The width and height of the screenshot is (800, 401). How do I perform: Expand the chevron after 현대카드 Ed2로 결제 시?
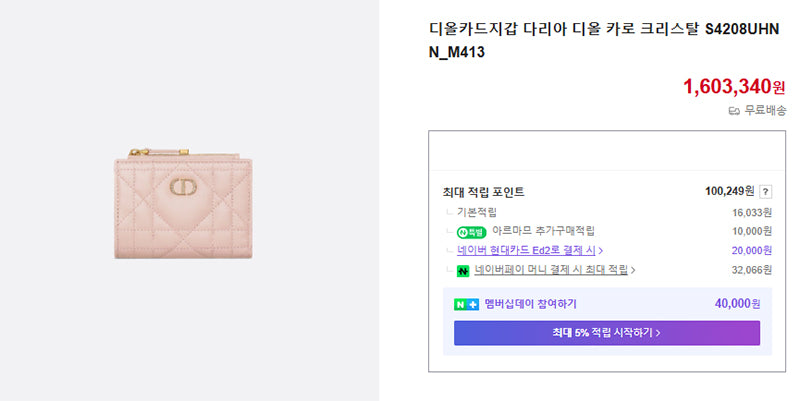pos(601,250)
